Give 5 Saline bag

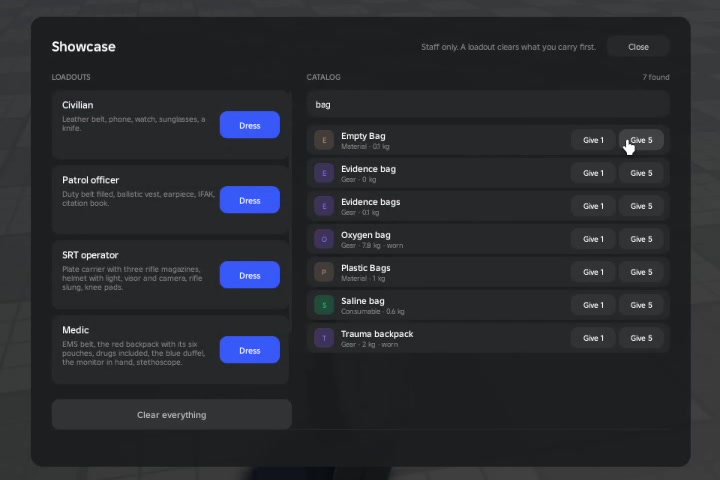pyautogui.click(x=641, y=305)
